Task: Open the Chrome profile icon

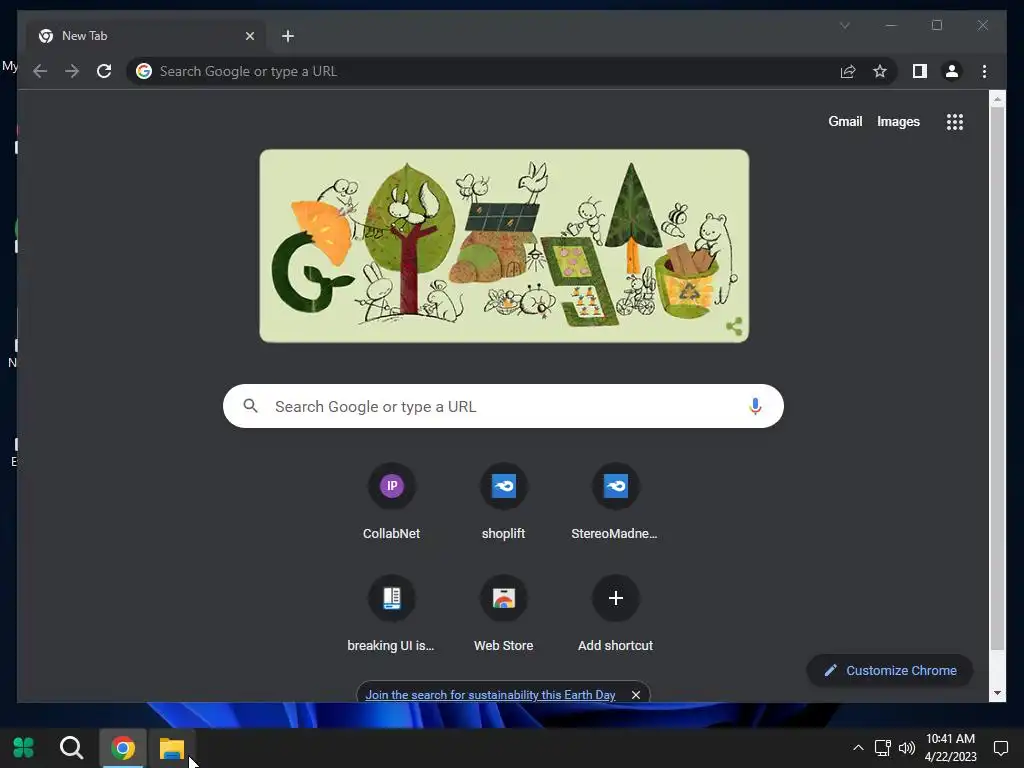Action: [952, 71]
